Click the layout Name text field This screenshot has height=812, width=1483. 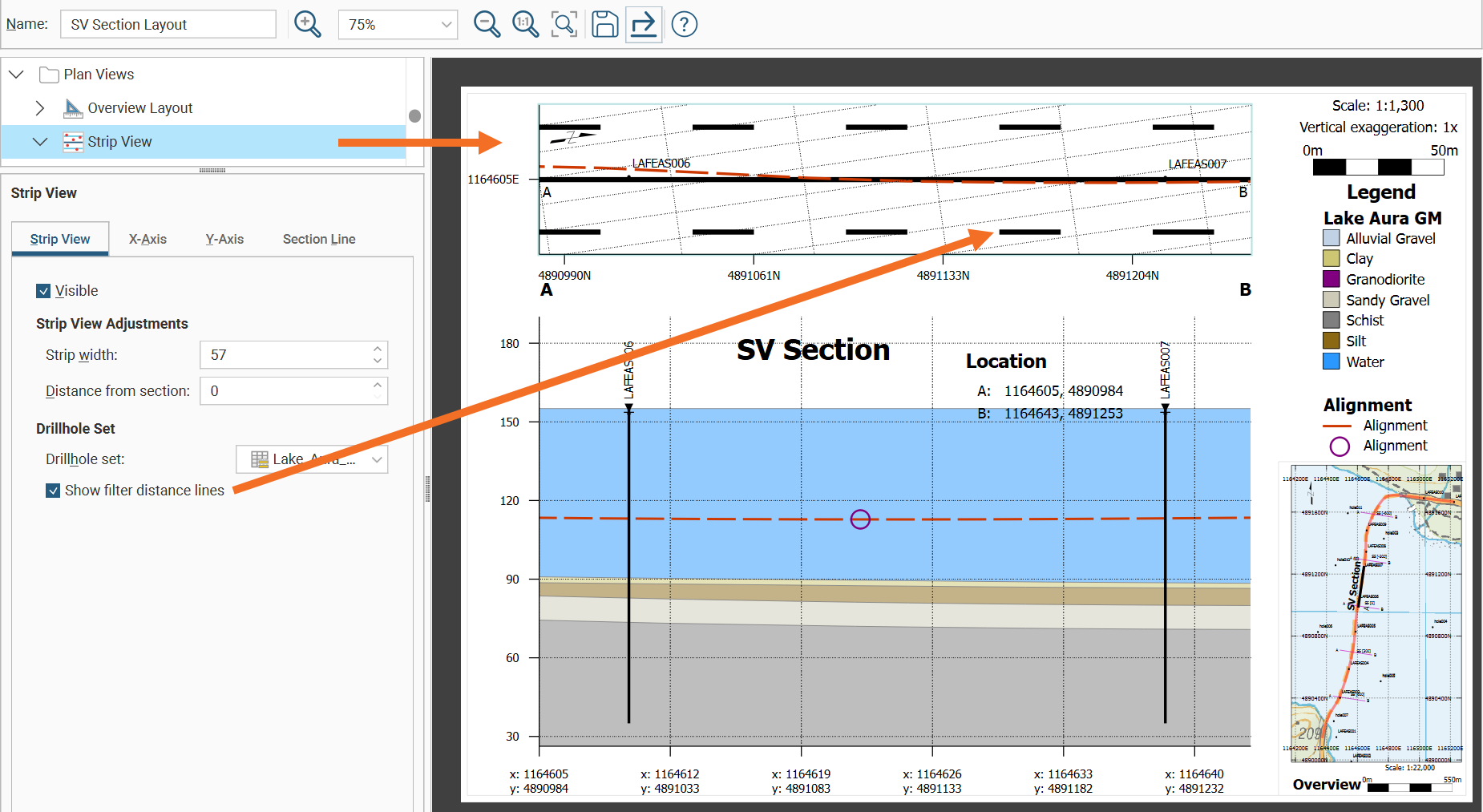click(x=168, y=25)
